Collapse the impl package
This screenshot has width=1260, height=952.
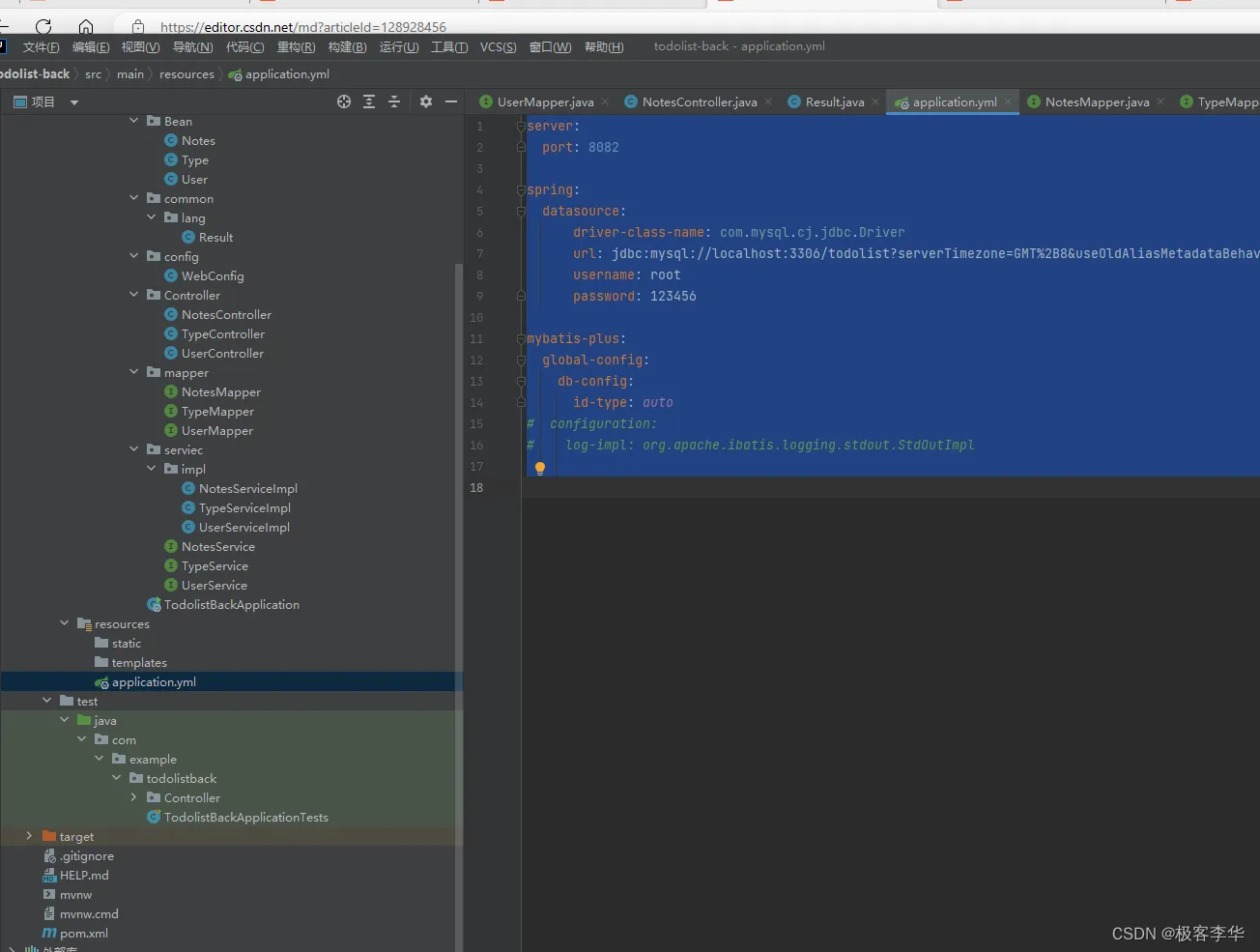point(152,469)
